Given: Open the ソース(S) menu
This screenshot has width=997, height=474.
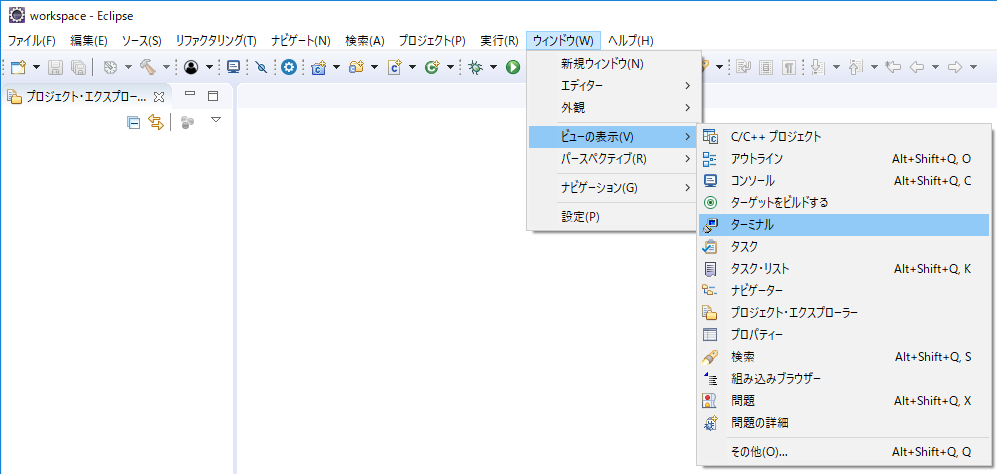Looking at the screenshot, I should coord(141,41).
